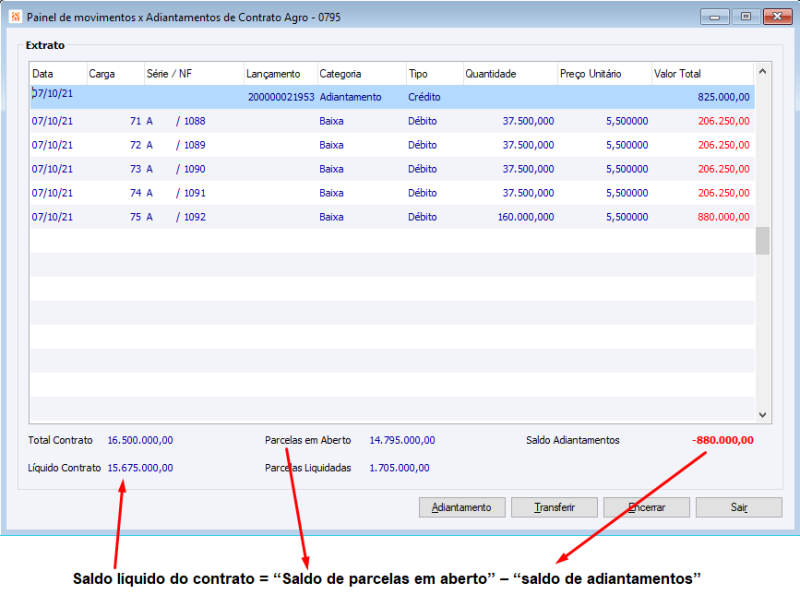Click carga number 73
The height and width of the screenshot is (595, 800).
[x=135, y=169]
